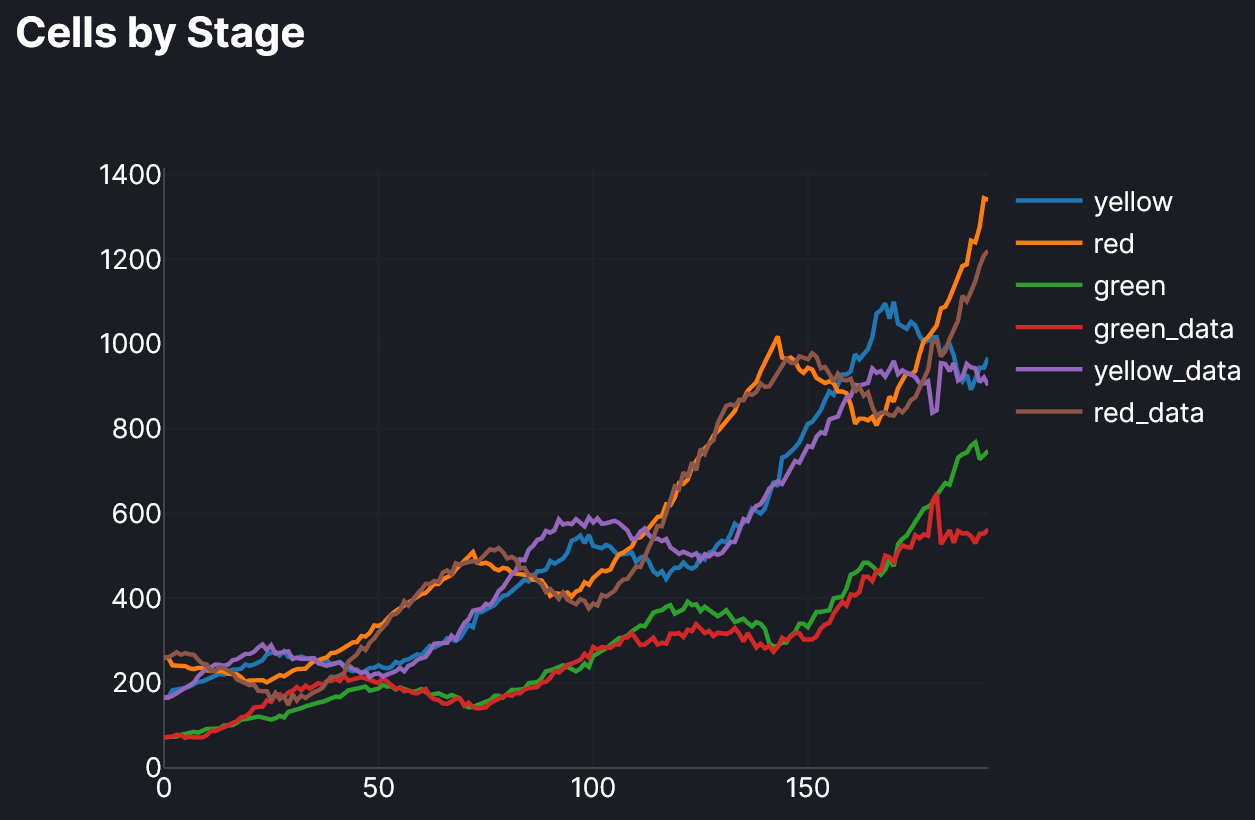Click the sharp spike peak of the red green_data line
The width and height of the screenshot is (1255, 820).
pos(936,495)
